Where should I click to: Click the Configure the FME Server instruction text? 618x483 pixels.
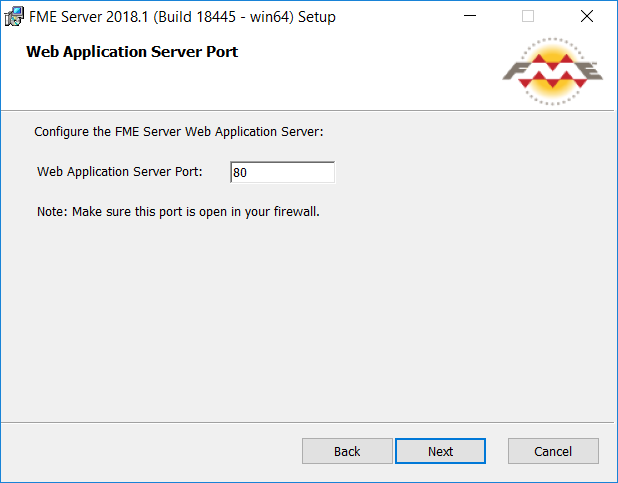pos(179,132)
